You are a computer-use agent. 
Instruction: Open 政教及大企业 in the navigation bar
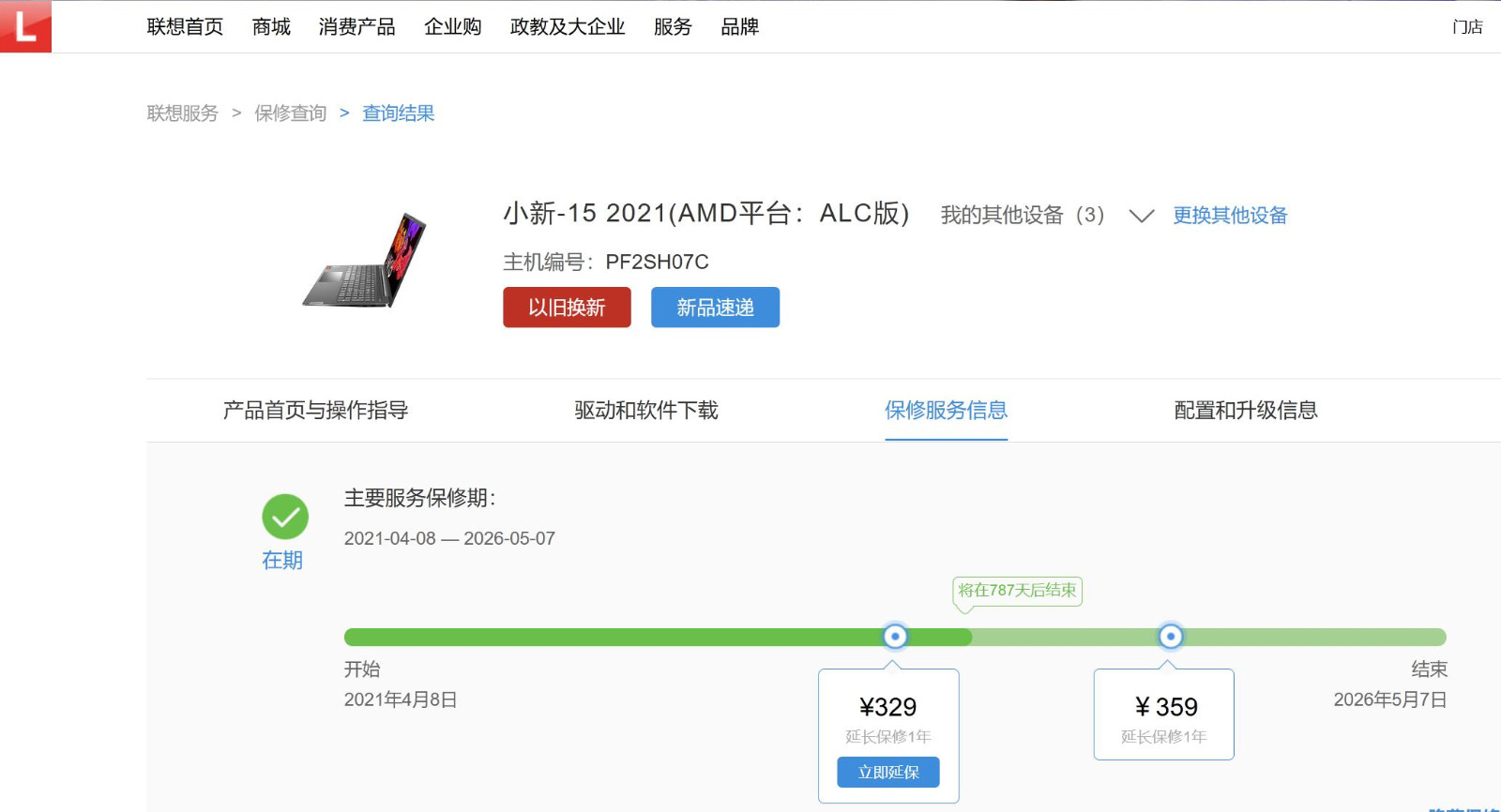568,27
